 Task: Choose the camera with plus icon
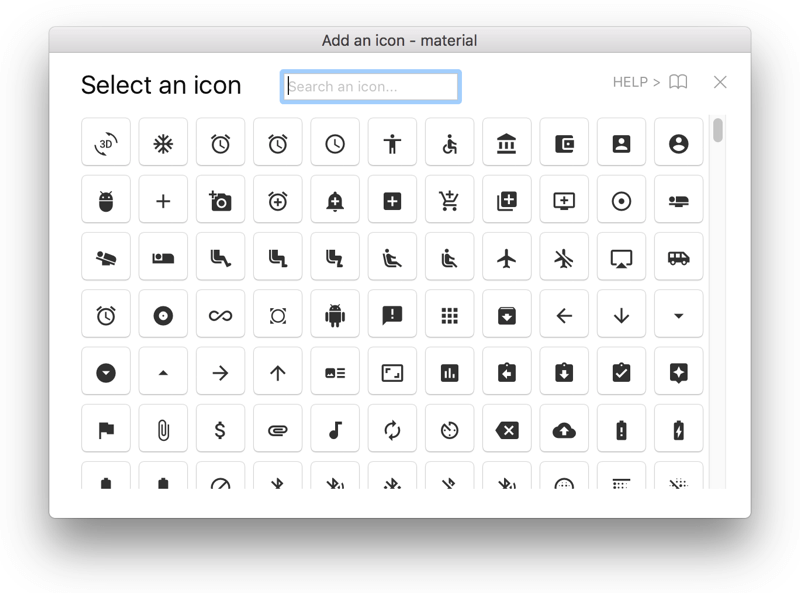click(x=220, y=200)
